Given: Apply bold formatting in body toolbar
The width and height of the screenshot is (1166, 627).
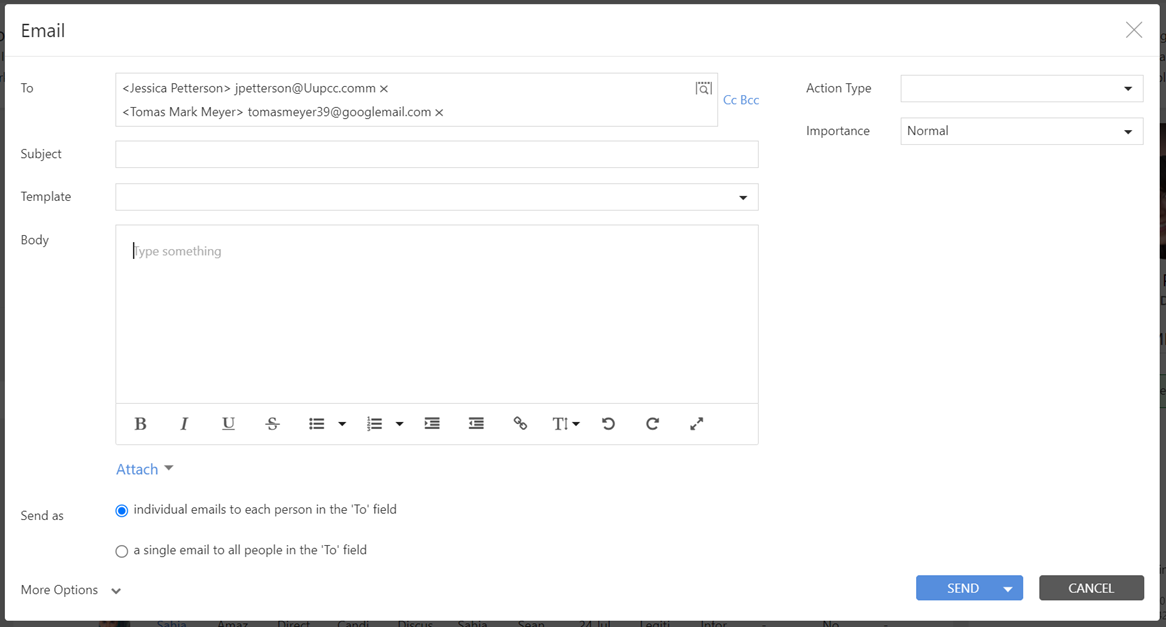Looking at the screenshot, I should point(140,424).
